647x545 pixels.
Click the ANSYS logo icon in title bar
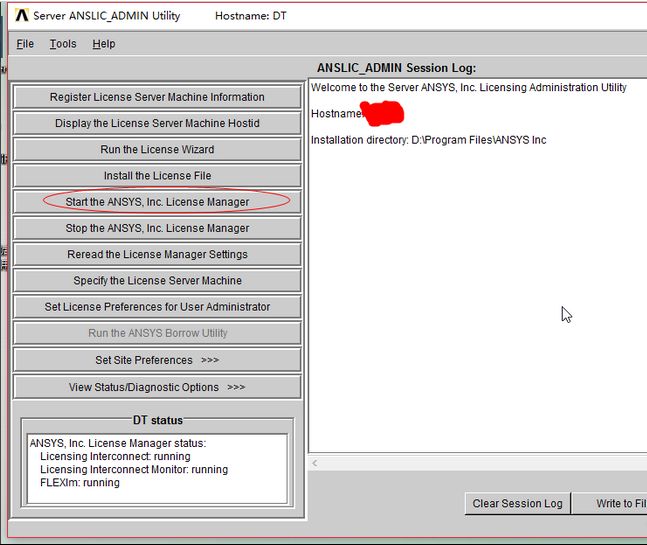21,15
